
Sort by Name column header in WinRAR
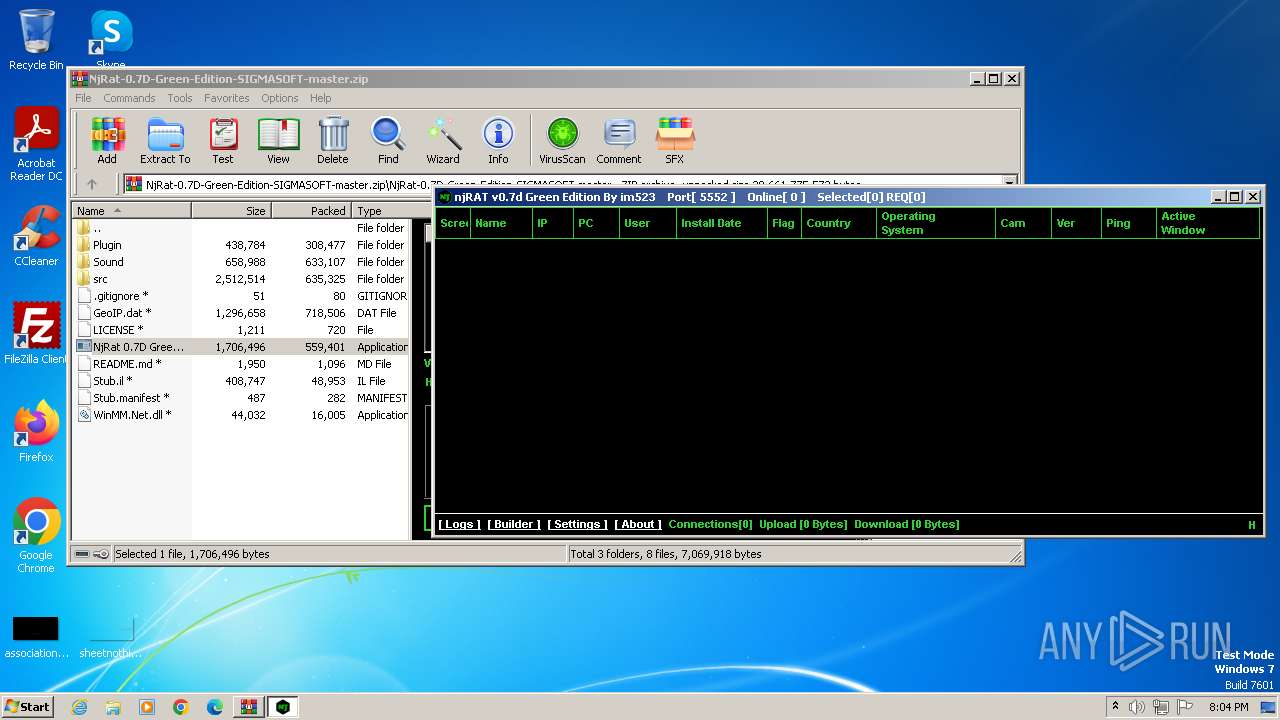point(131,211)
